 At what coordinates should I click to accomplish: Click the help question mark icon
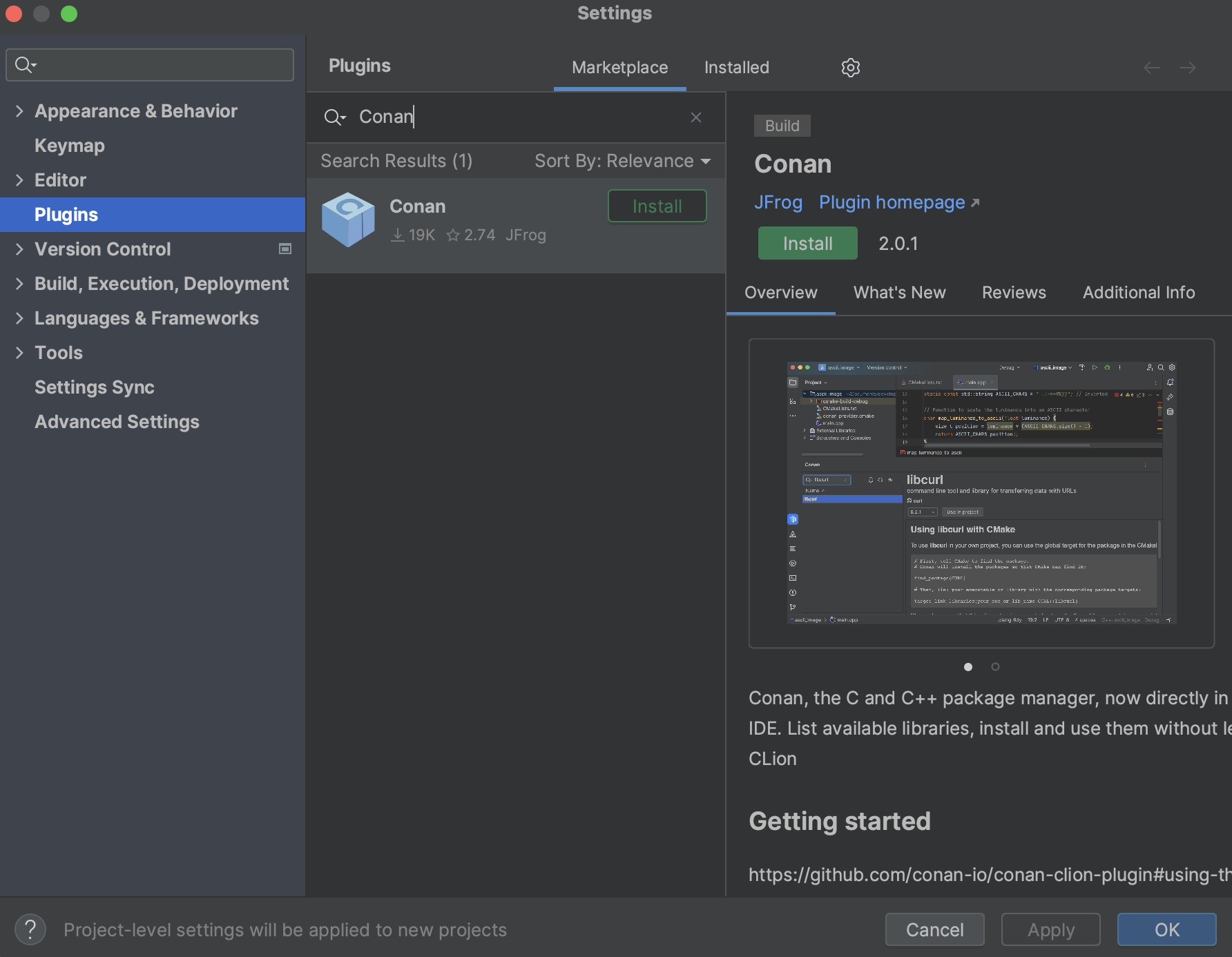(x=30, y=929)
